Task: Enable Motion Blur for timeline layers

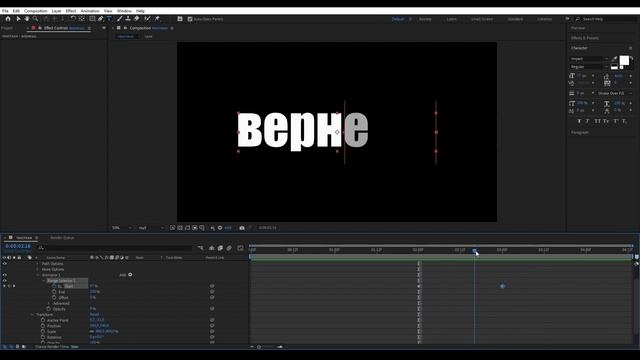Action: coord(229,248)
